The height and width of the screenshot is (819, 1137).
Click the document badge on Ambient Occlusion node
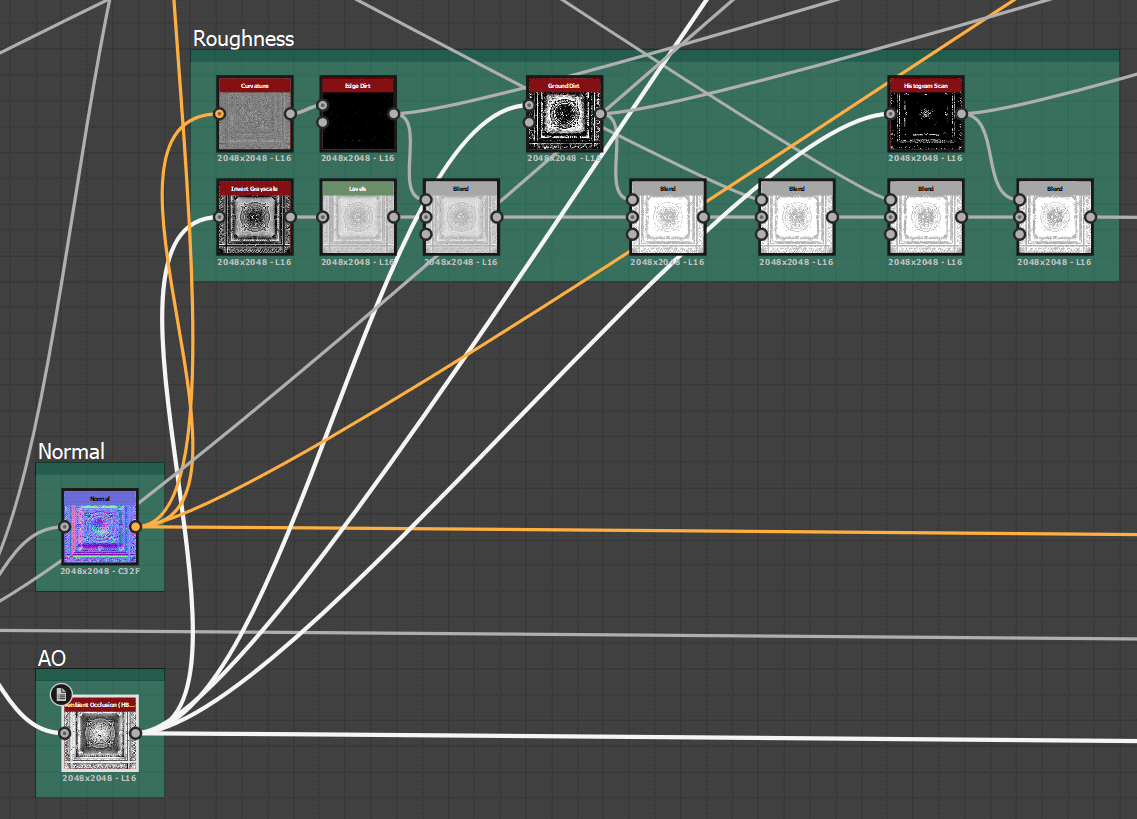(x=62, y=694)
